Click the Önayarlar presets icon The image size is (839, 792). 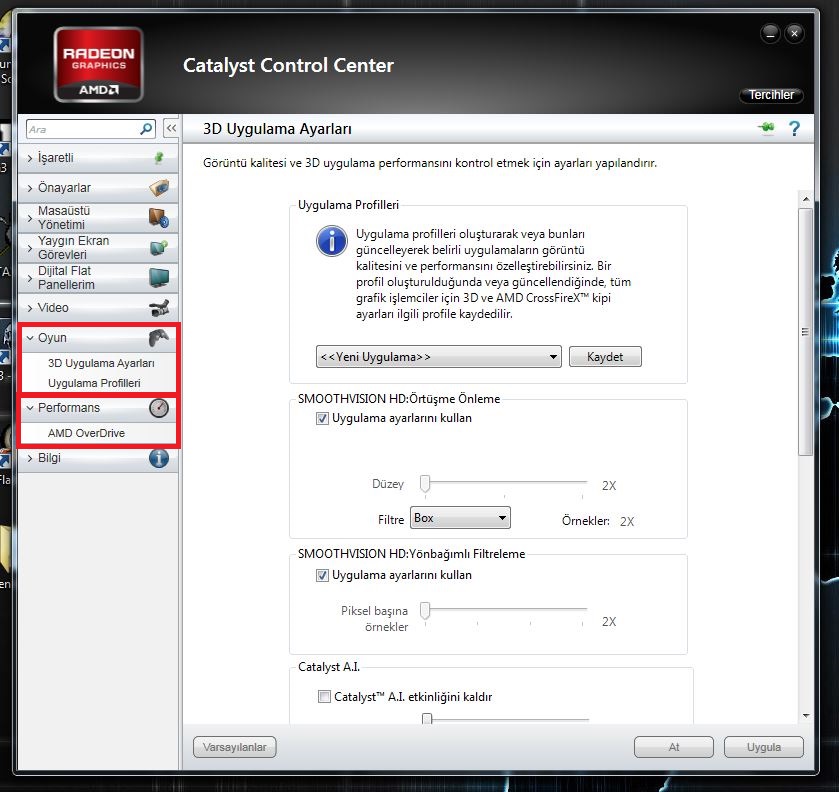159,188
